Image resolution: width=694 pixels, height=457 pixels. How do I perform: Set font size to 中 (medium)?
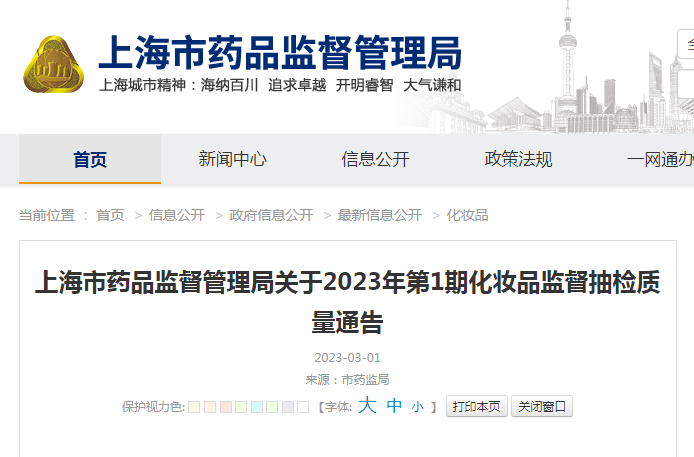394,406
